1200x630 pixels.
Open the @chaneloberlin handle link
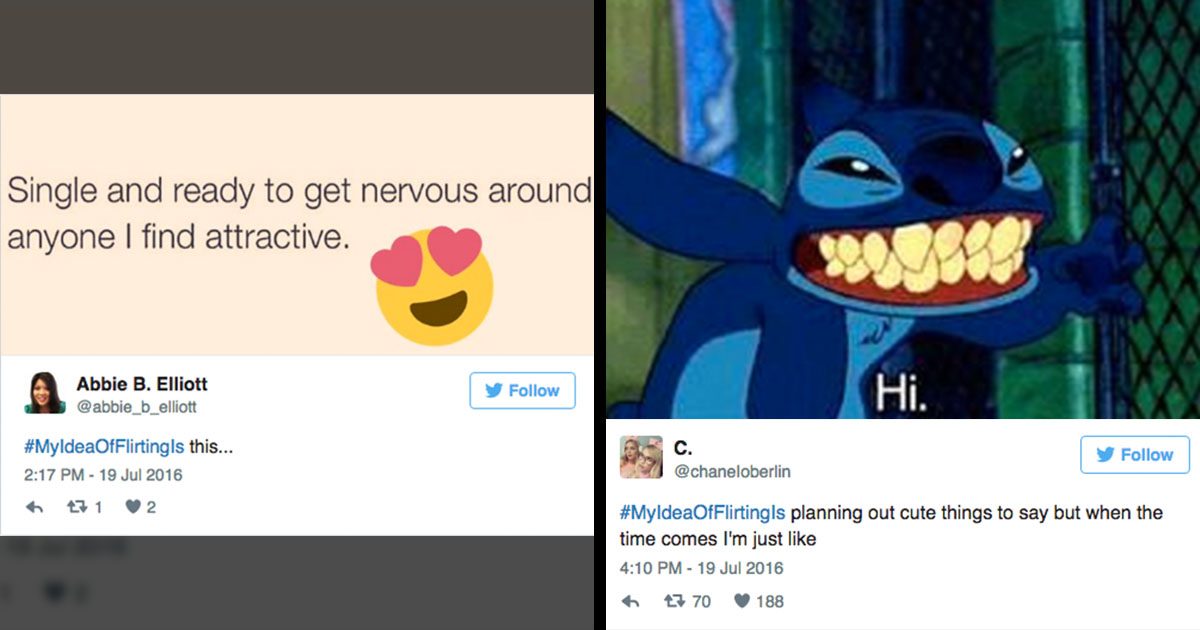[733, 471]
